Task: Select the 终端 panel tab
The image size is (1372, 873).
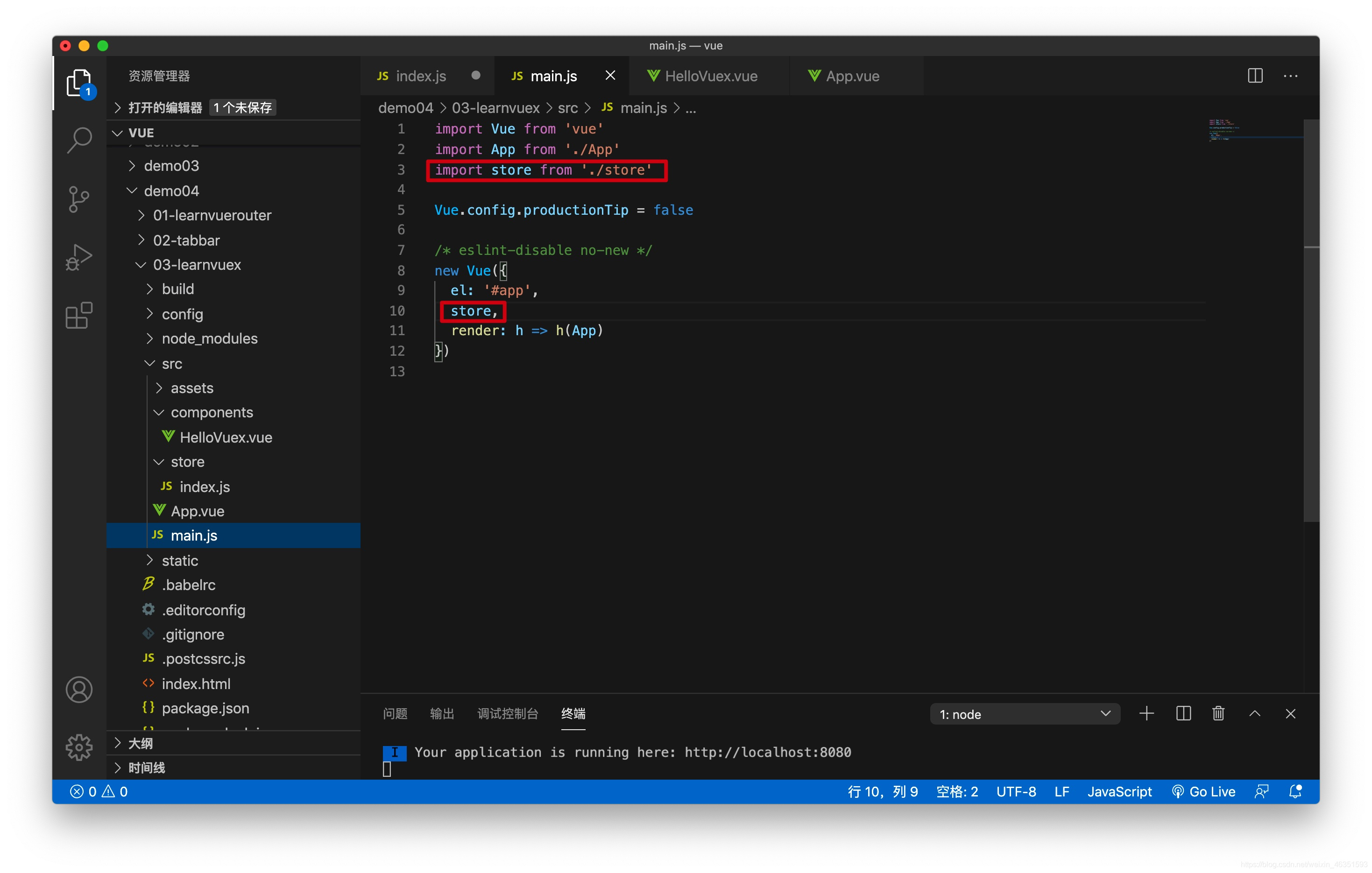Action: tap(573, 713)
